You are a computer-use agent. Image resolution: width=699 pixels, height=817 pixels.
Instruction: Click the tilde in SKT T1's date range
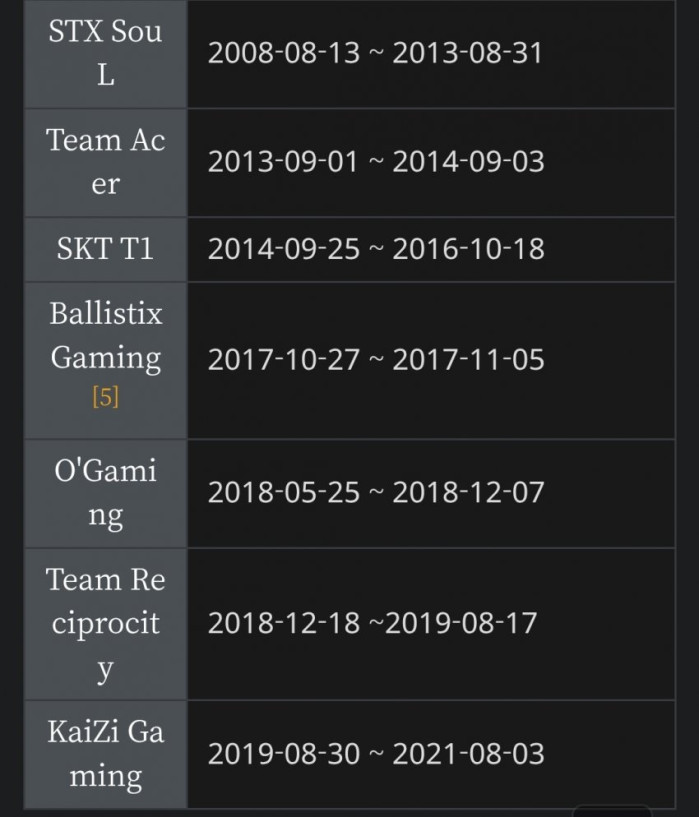376,250
